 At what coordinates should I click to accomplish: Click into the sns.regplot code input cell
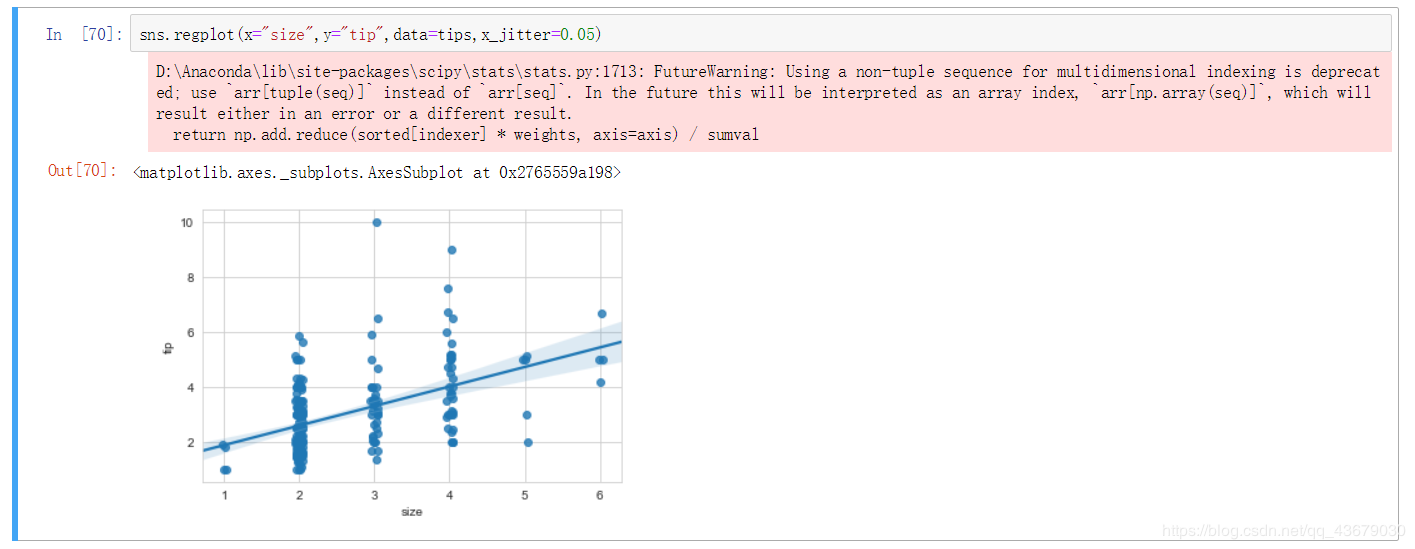(x=760, y=34)
